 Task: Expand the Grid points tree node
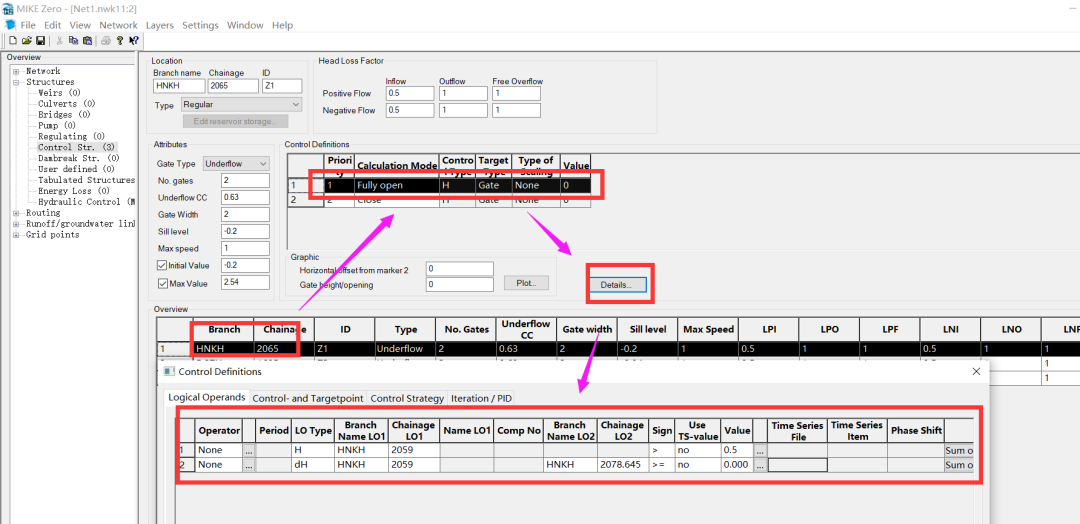coord(16,235)
